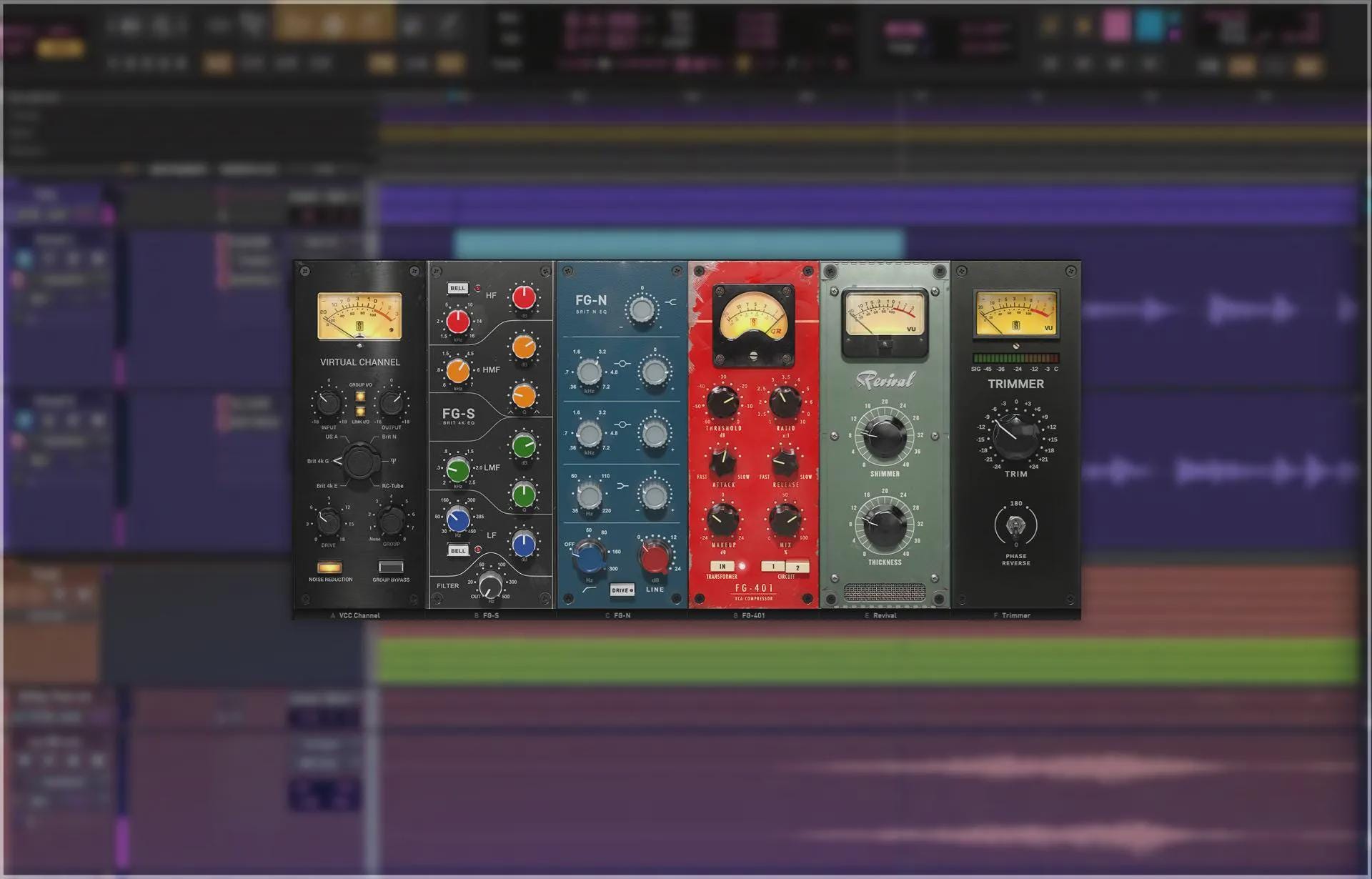
Task: Click the orange HMF gain knob on FG-S
Action: (x=524, y=347)
